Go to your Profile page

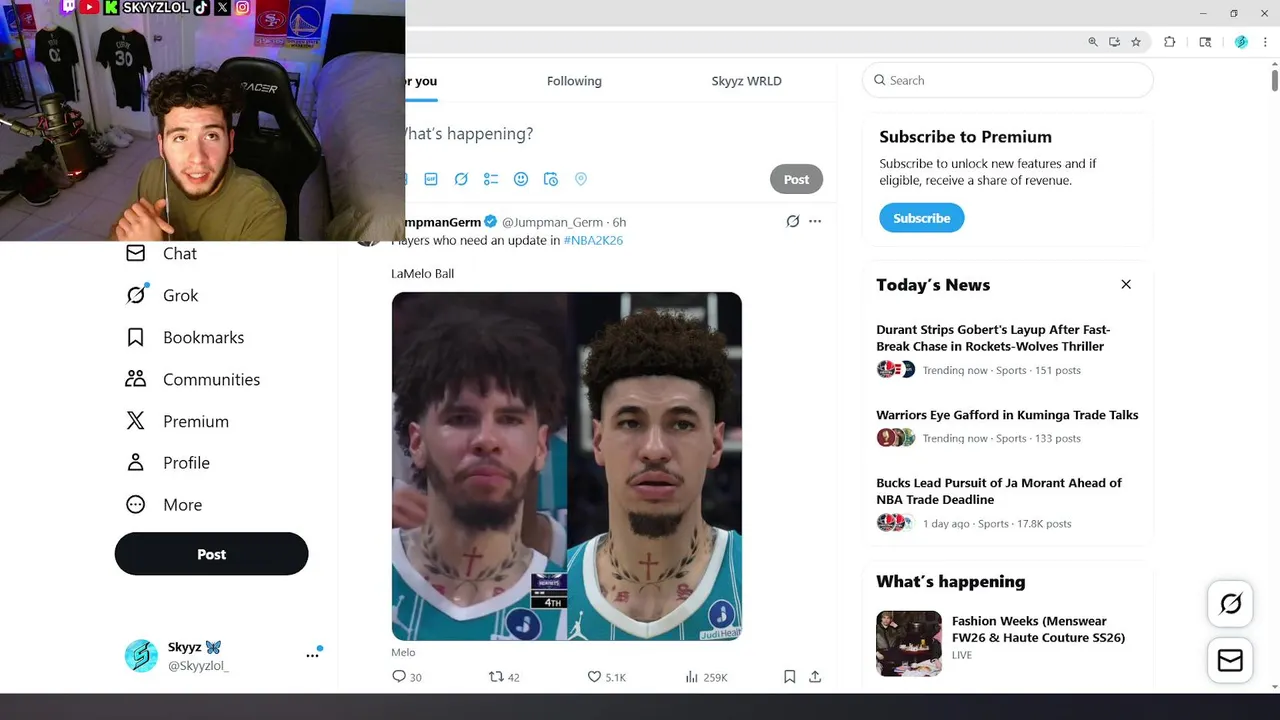pyautogui.click(x=168, y=463)
